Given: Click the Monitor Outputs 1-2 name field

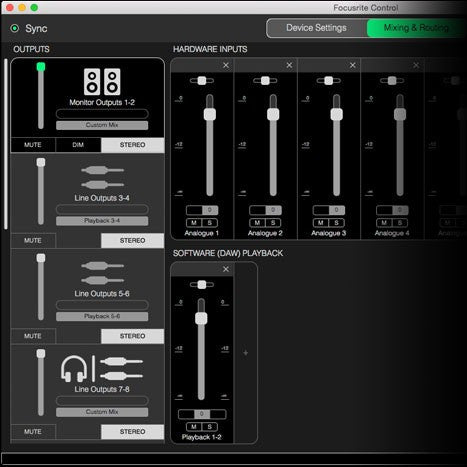Looking at the screenshot, I should point(102,114).
